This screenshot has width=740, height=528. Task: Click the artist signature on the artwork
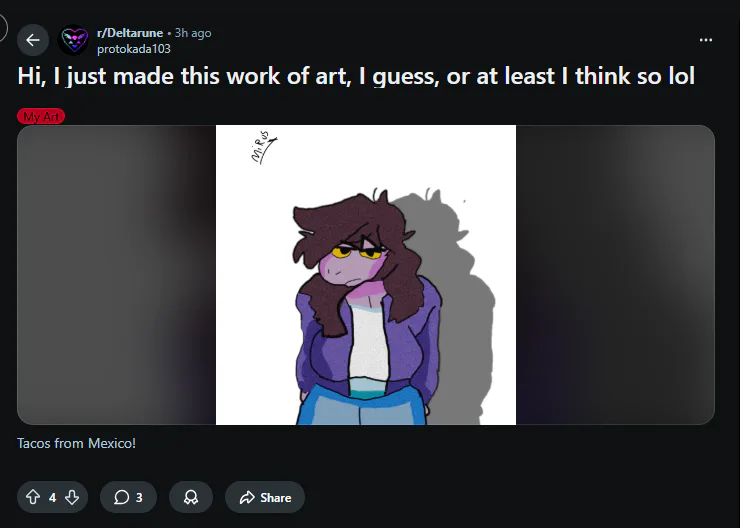coord(263,150)
